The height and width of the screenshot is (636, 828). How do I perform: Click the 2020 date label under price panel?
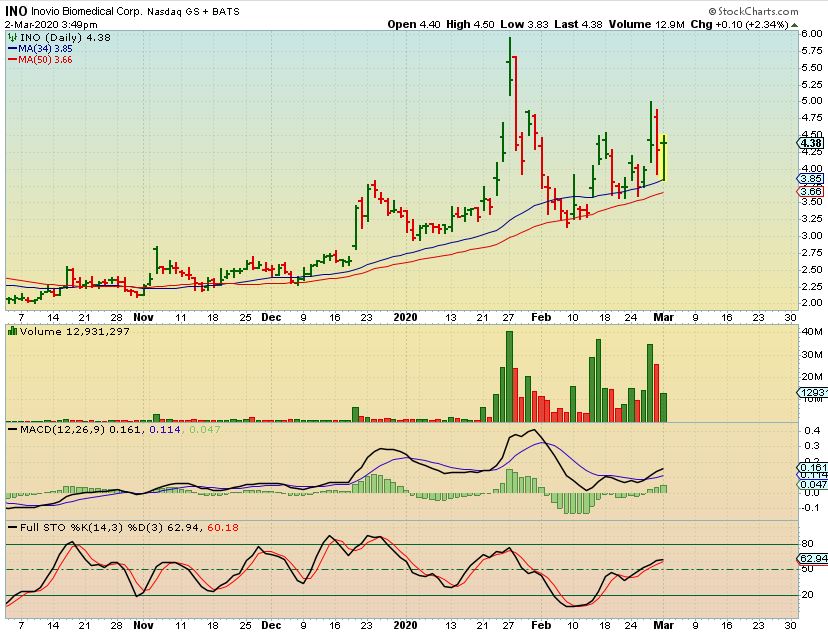(405, 317)
